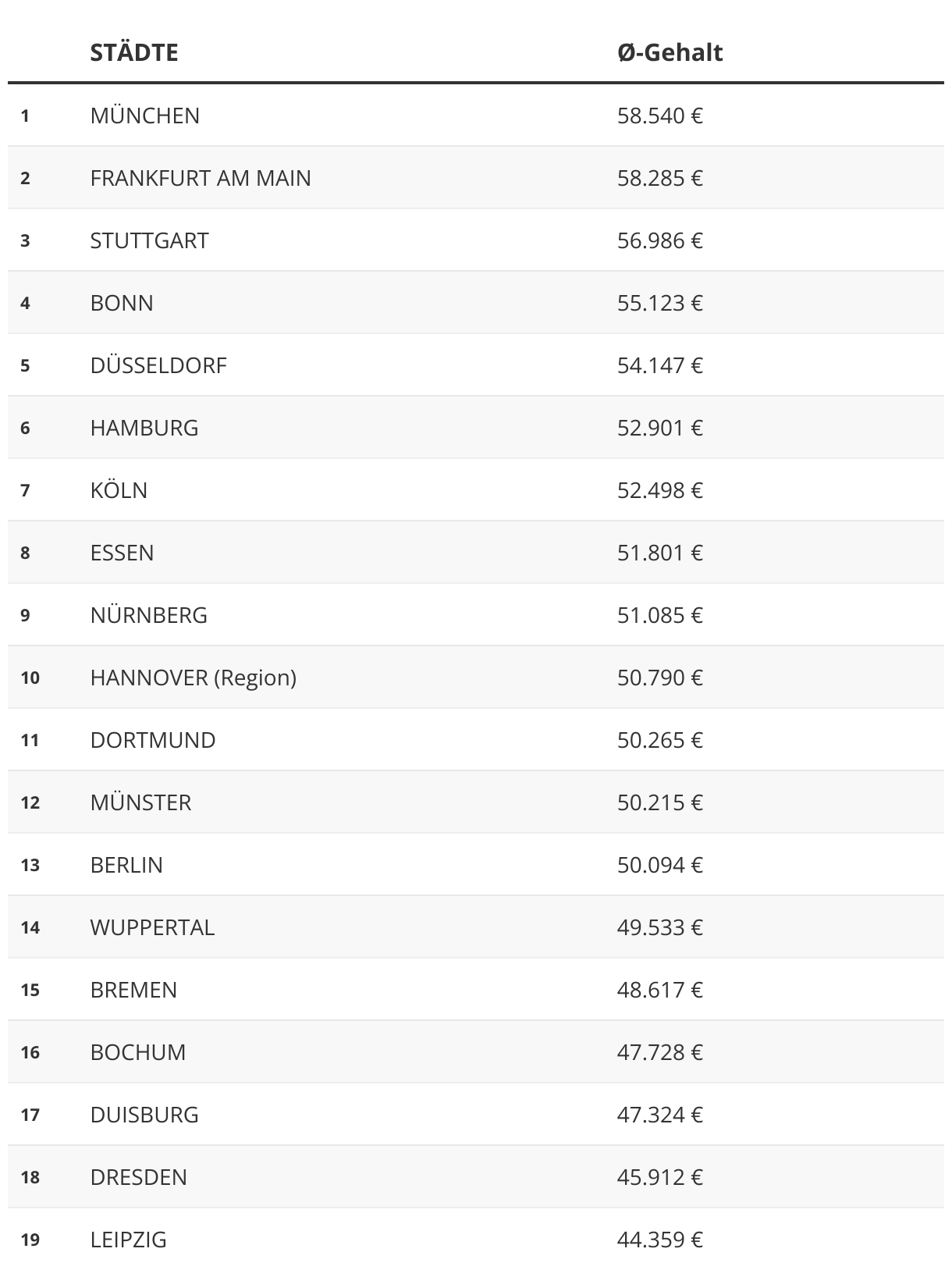
Task: Select the BONN row label
Action: pyautogui.click(x=122, y=303)
